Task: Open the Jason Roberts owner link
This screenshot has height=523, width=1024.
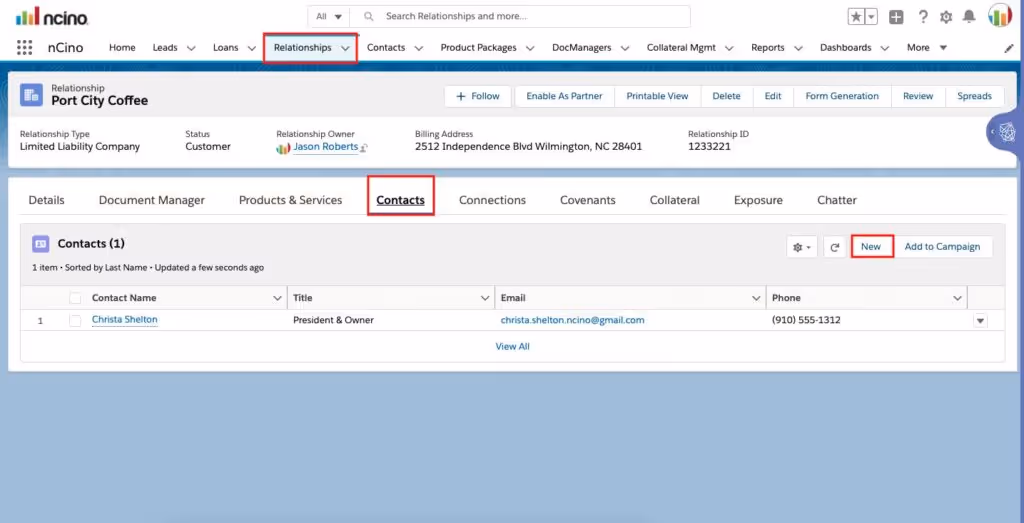Action: [x=325, y=147]
